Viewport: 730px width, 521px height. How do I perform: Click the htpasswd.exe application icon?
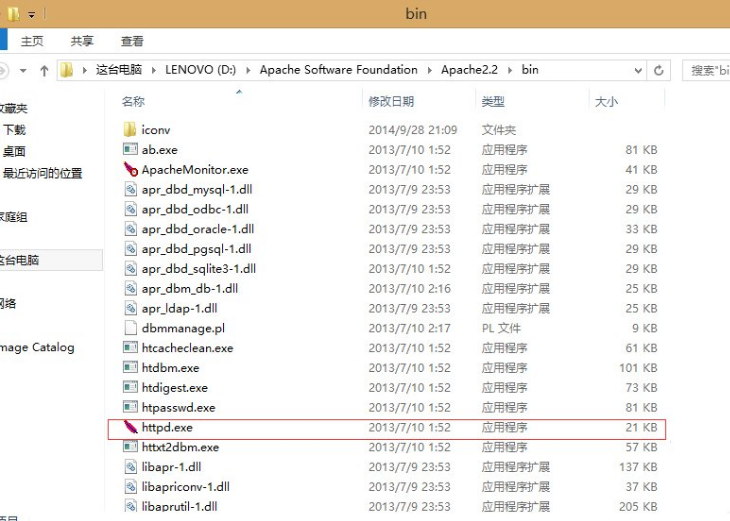tap(130, 408)
